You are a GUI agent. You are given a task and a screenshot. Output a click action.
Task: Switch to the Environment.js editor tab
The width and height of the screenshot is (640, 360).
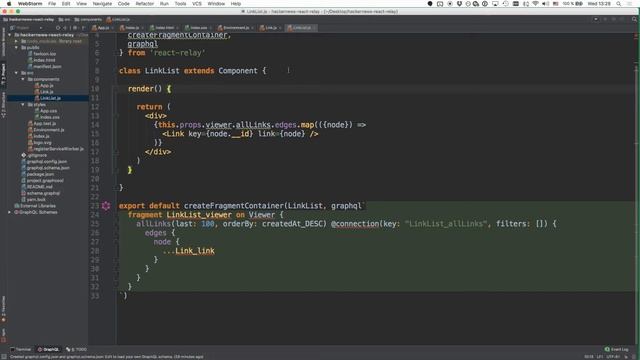pyautogui.click(x=236, y=28)
